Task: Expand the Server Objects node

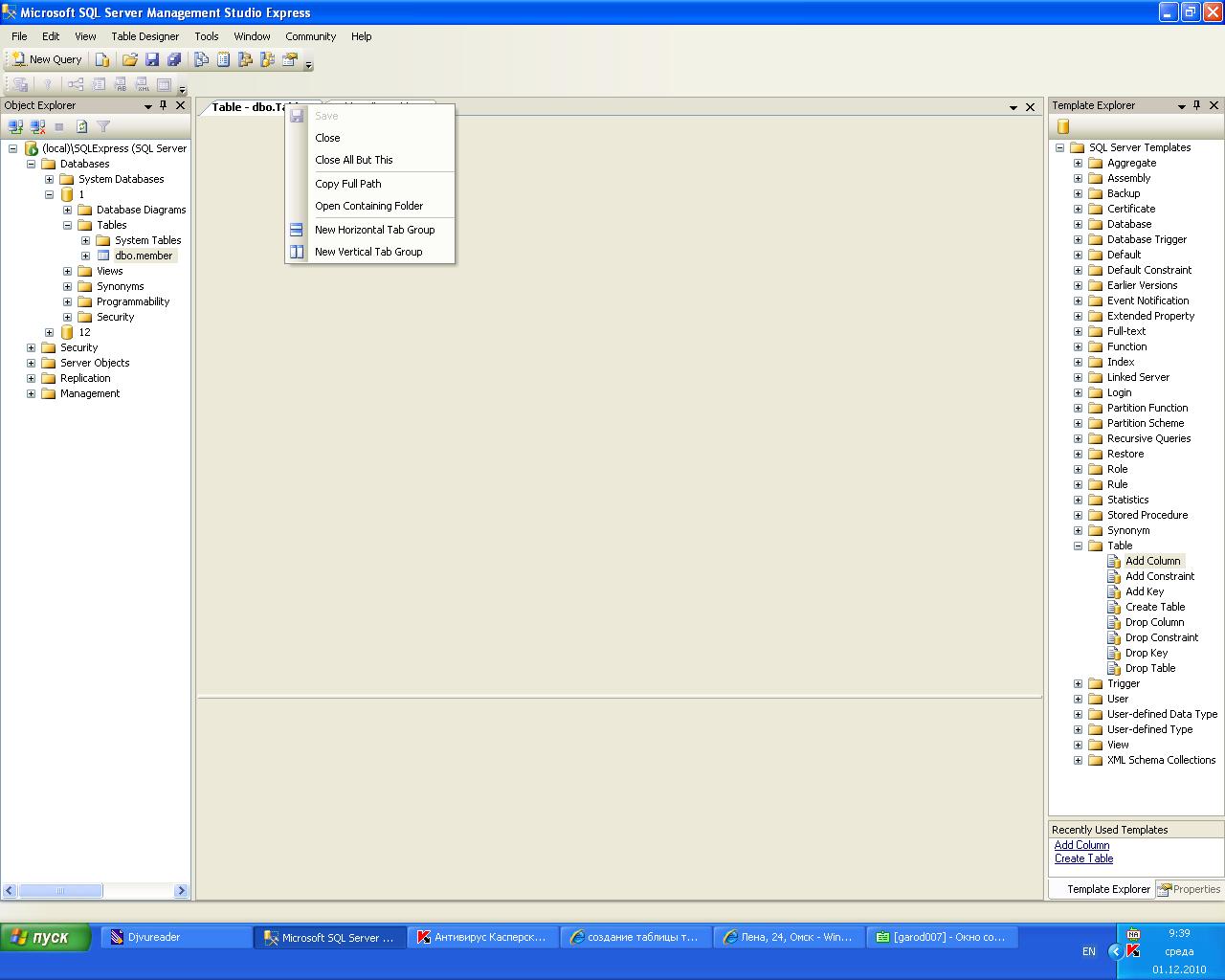Action: 31,363
